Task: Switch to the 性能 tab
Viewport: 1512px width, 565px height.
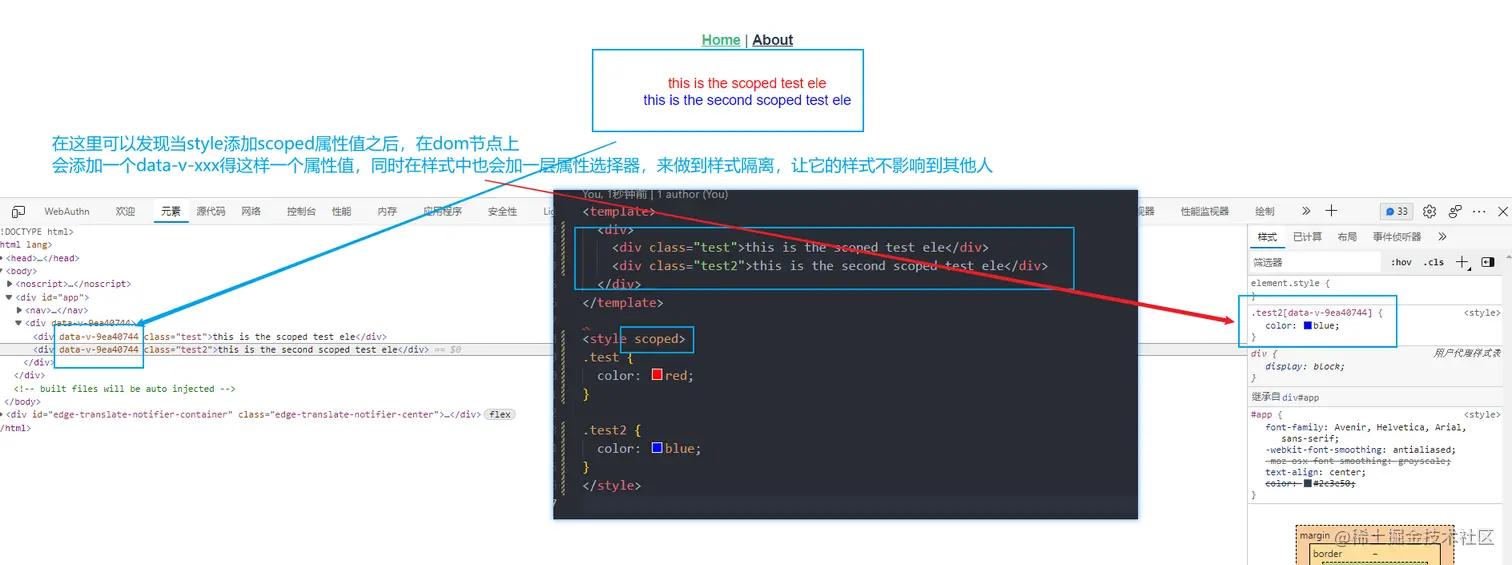Action: (x=342, y=212)
